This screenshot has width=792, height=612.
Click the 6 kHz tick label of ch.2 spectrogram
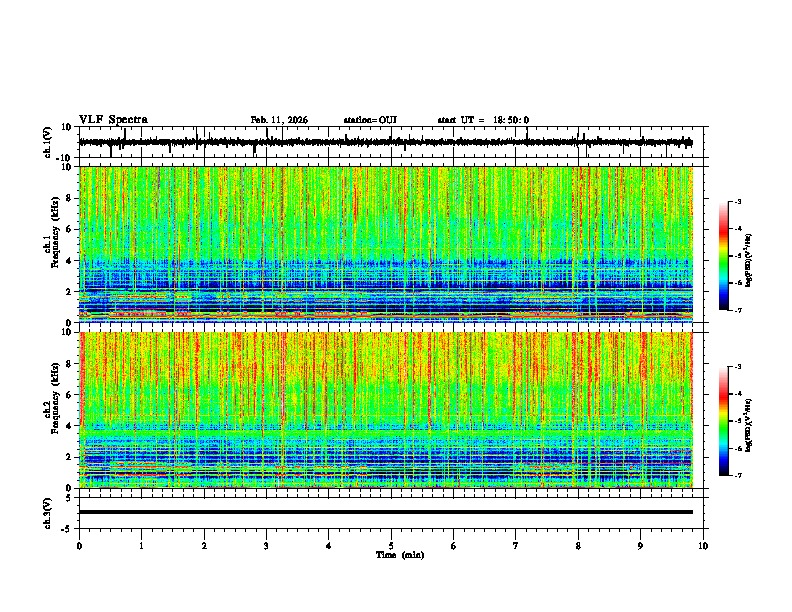click(69, 395)
